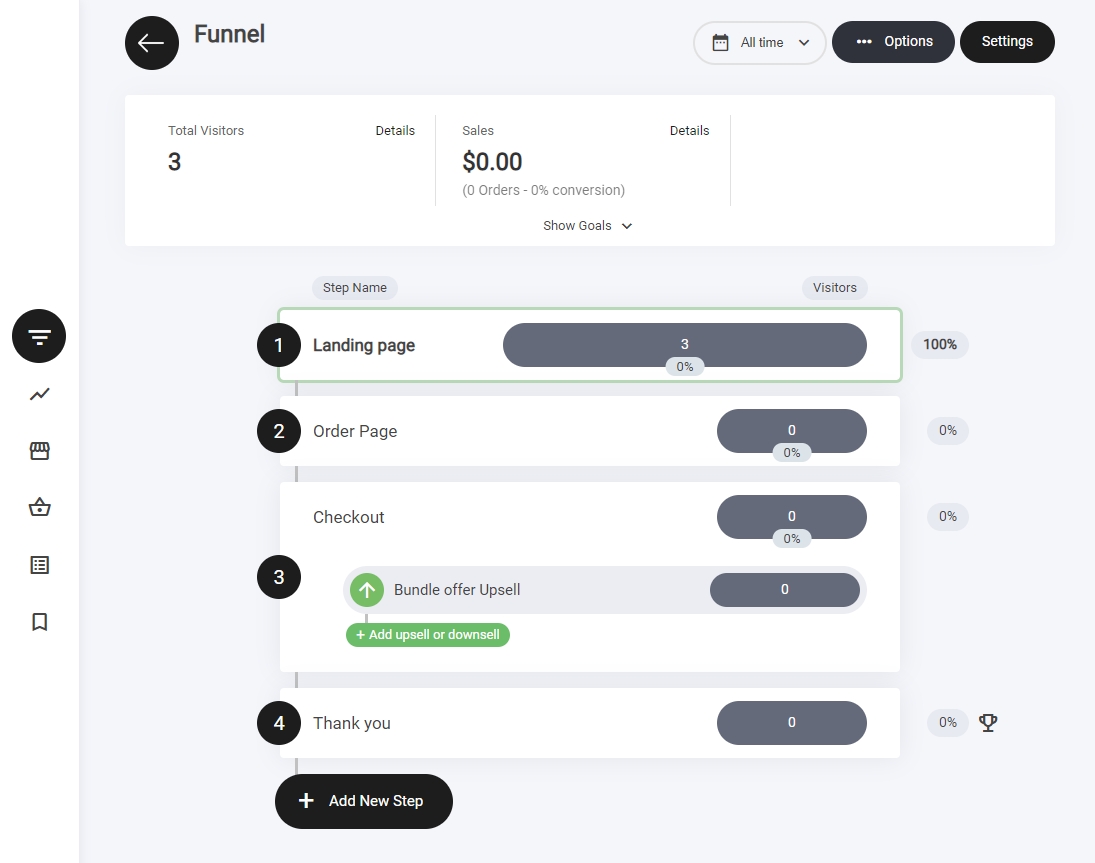
Task: Open the analytics line chart icon
Action: (39, 394)
